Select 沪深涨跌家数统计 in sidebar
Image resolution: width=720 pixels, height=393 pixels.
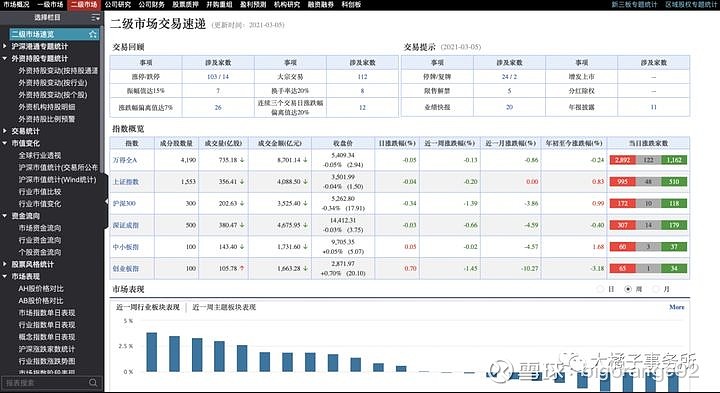tap(47, 349)
